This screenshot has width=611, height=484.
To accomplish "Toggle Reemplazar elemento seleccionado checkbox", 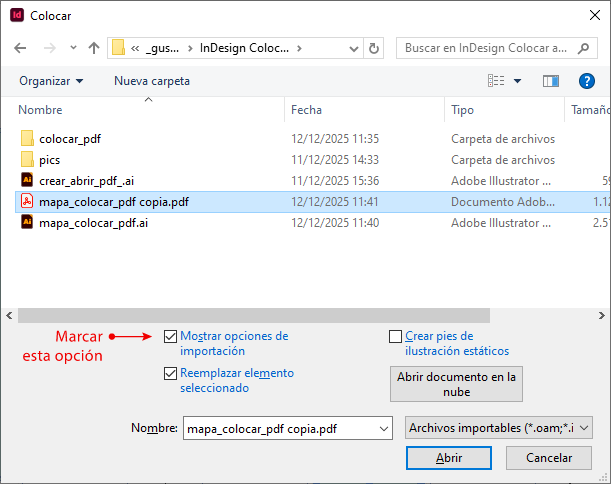I will click(x=170, y=373).
